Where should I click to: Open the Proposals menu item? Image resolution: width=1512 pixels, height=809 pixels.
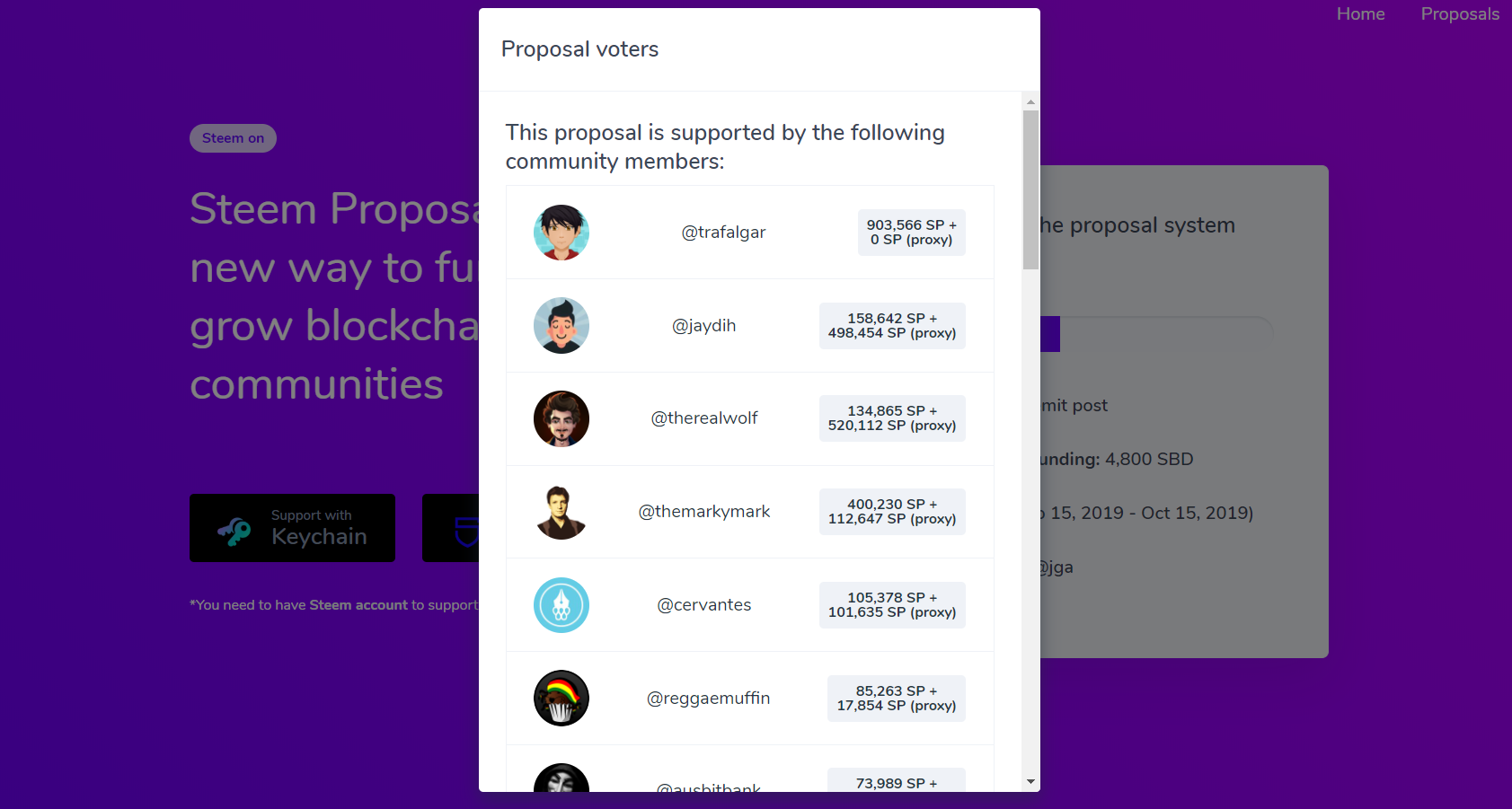pyautogui.click(x=1460, y=13)
